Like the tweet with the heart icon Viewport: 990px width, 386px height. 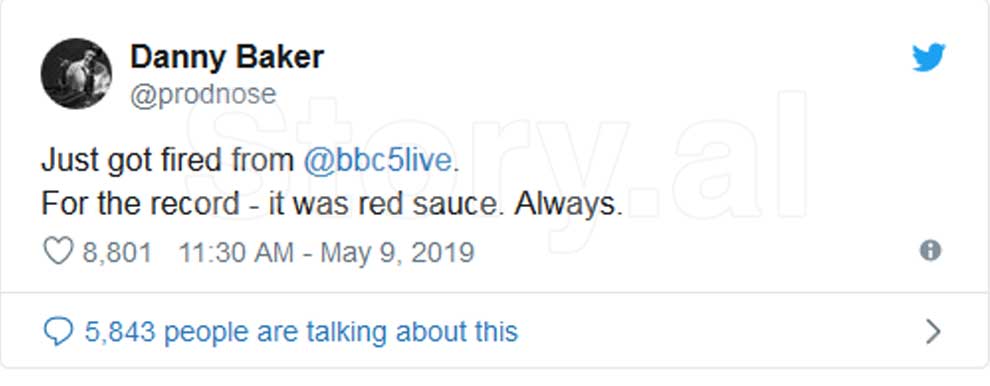click(x=57, y=253)
